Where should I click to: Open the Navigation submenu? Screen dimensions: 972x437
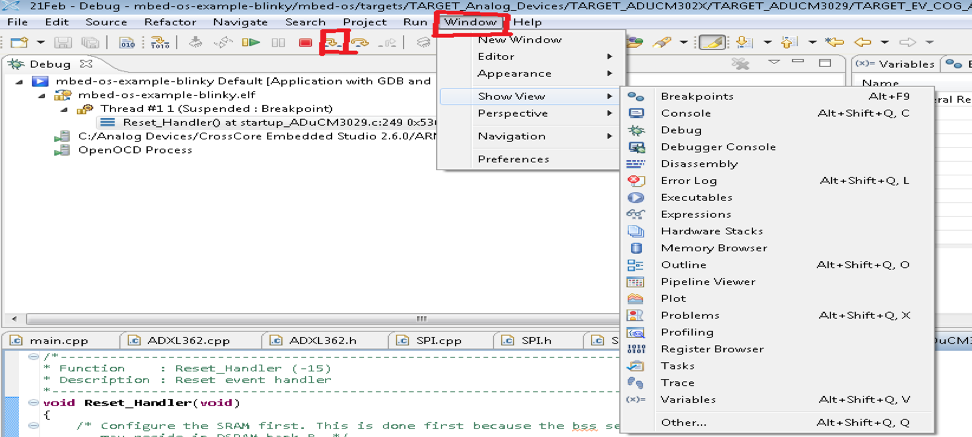point(529,136)
